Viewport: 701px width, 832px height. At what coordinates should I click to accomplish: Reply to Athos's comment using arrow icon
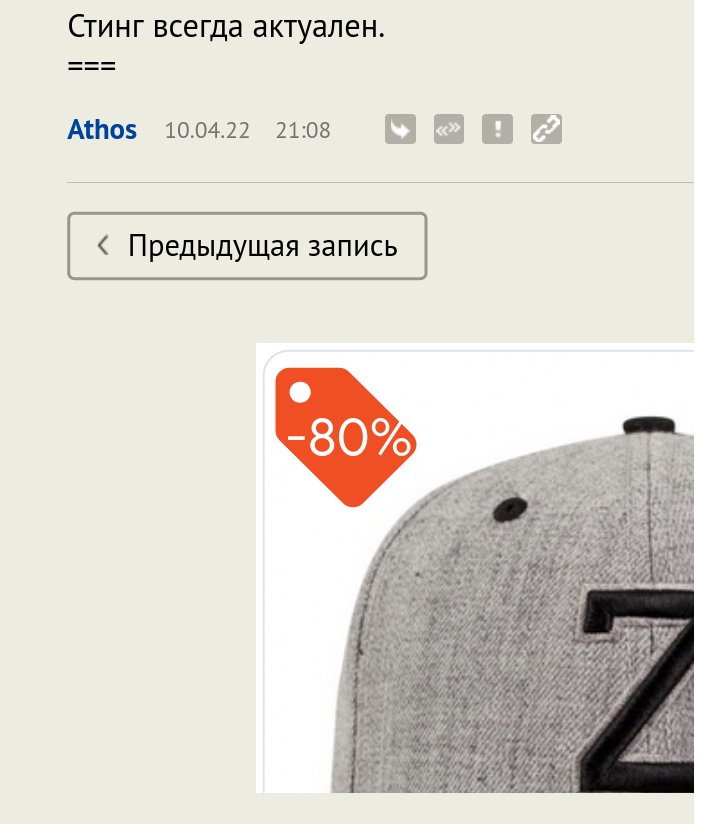tap(400, 129)
